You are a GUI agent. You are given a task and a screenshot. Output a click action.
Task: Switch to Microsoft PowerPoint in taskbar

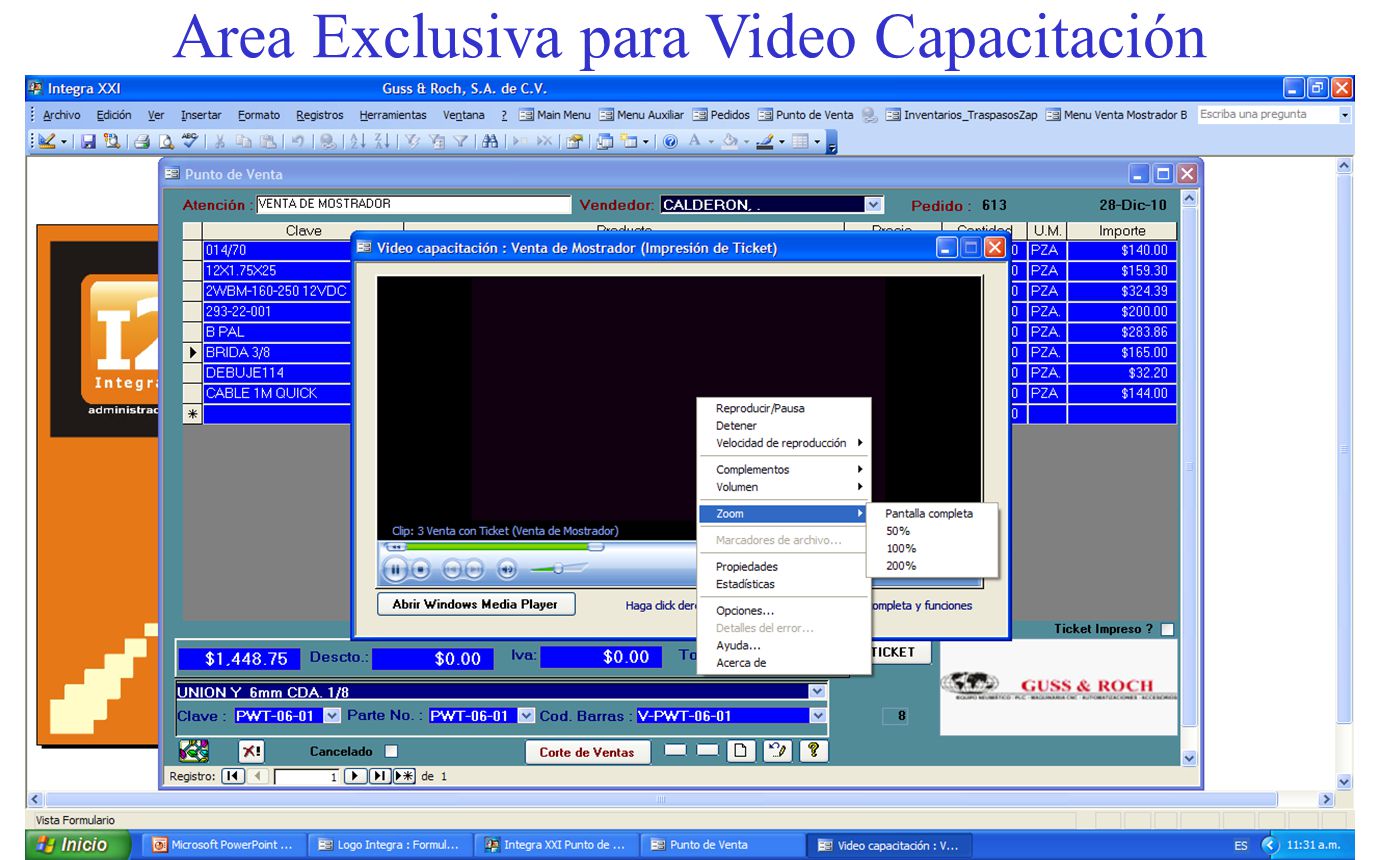[223, 845]
